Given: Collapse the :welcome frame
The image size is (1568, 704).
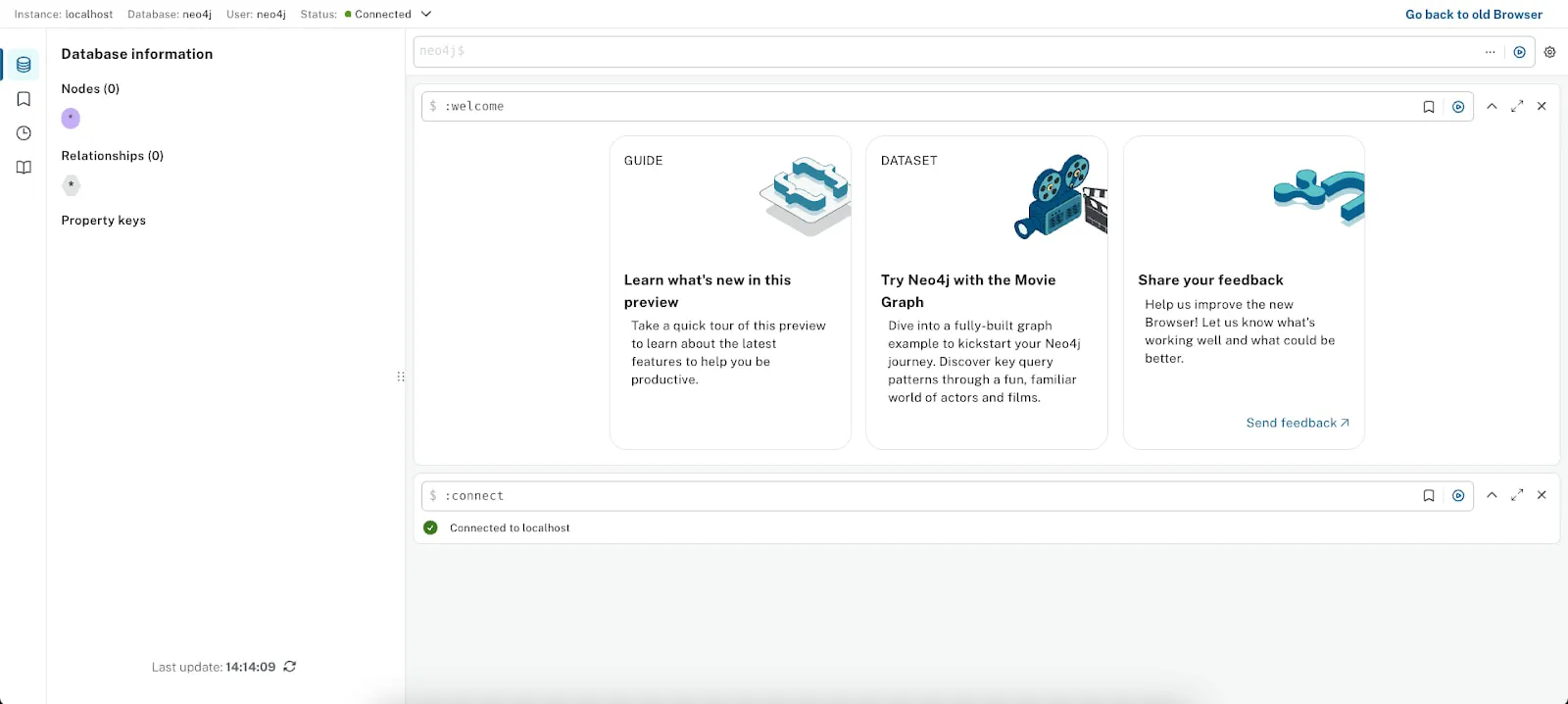Looking at the screenshot, I should 1492,106.
